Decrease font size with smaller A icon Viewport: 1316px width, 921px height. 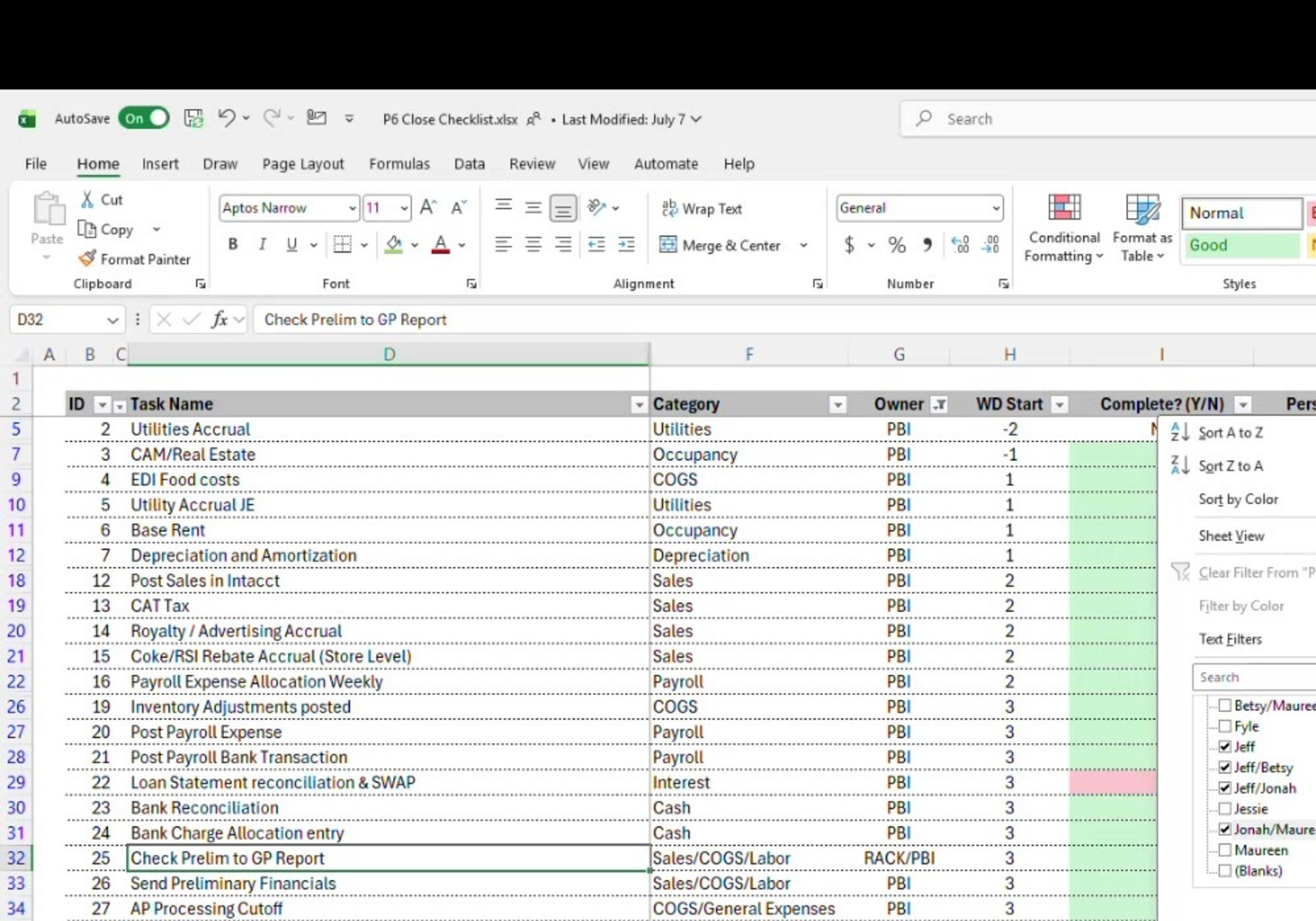click(458, 207)
